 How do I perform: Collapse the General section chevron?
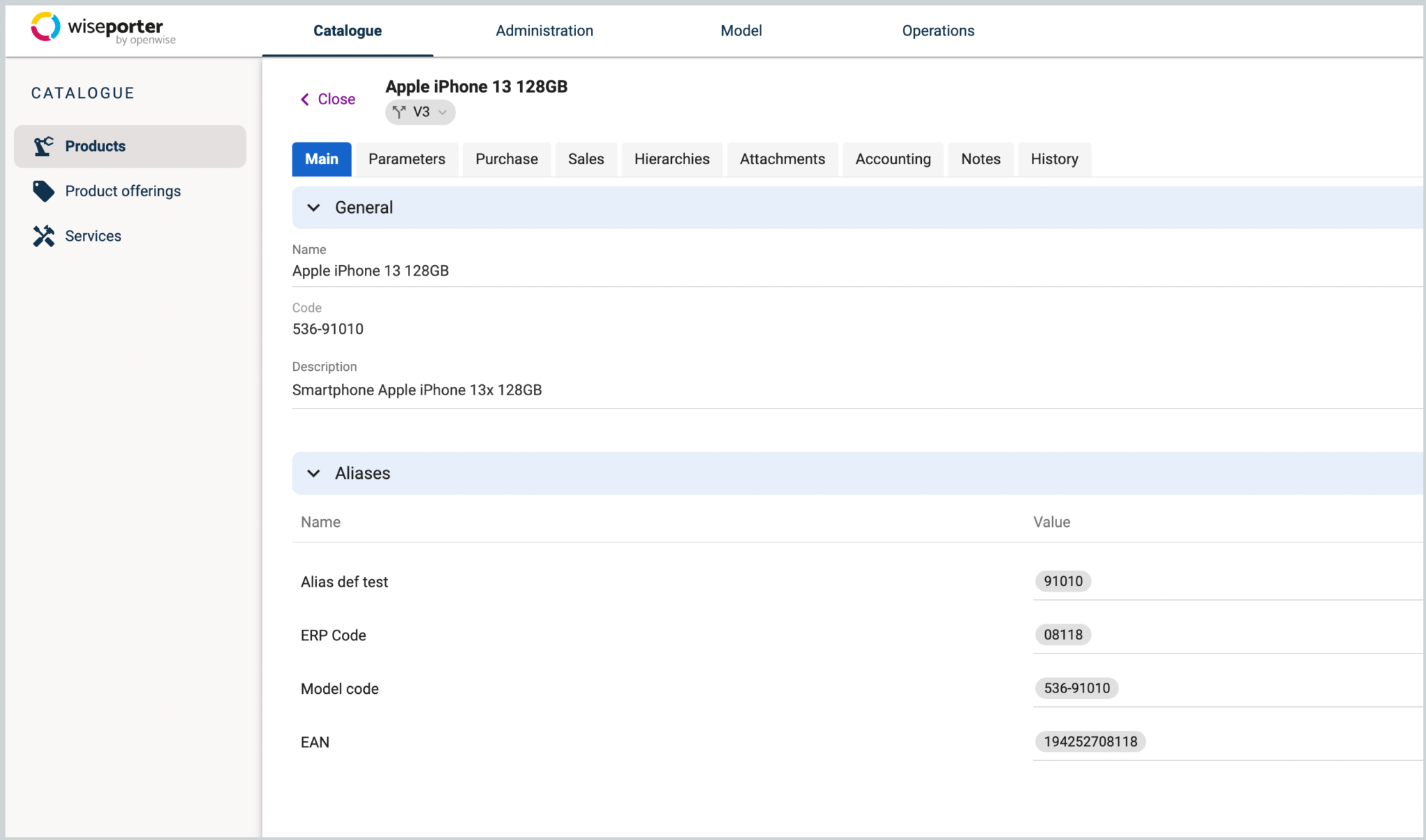coord(313,207)
